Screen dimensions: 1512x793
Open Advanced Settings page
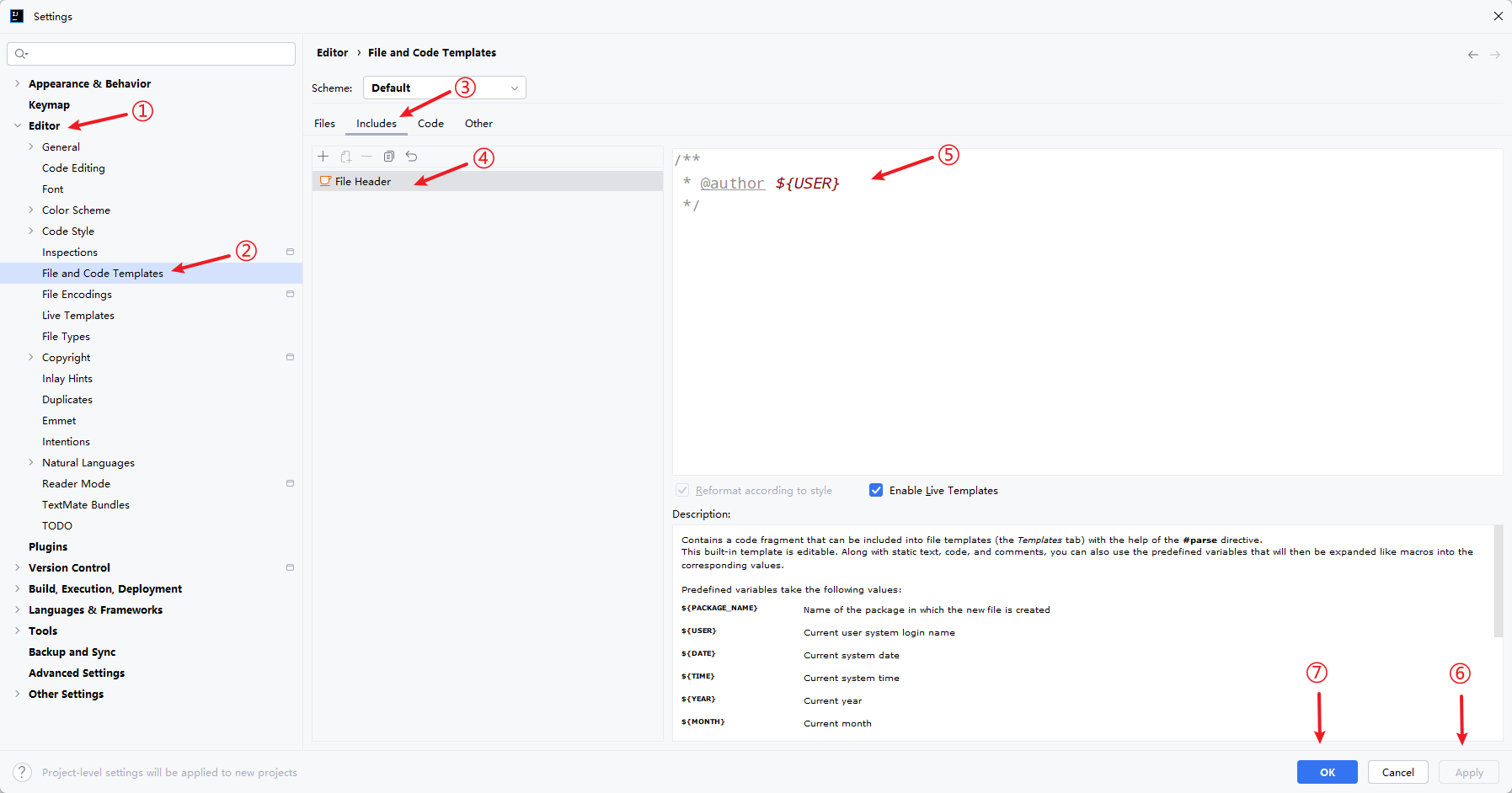point(77,673)
